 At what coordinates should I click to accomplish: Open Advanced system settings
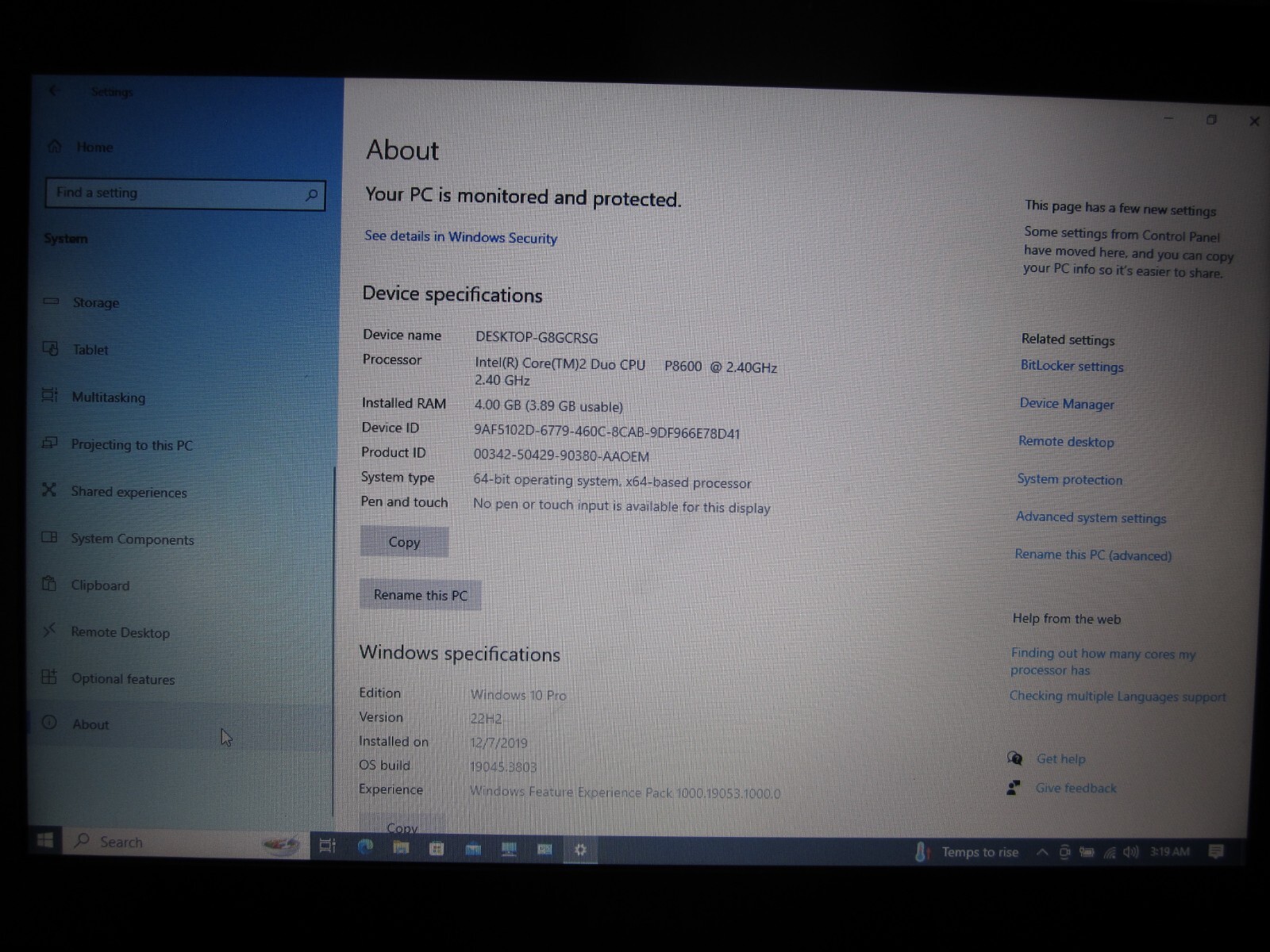click(x=1091, y=517)
